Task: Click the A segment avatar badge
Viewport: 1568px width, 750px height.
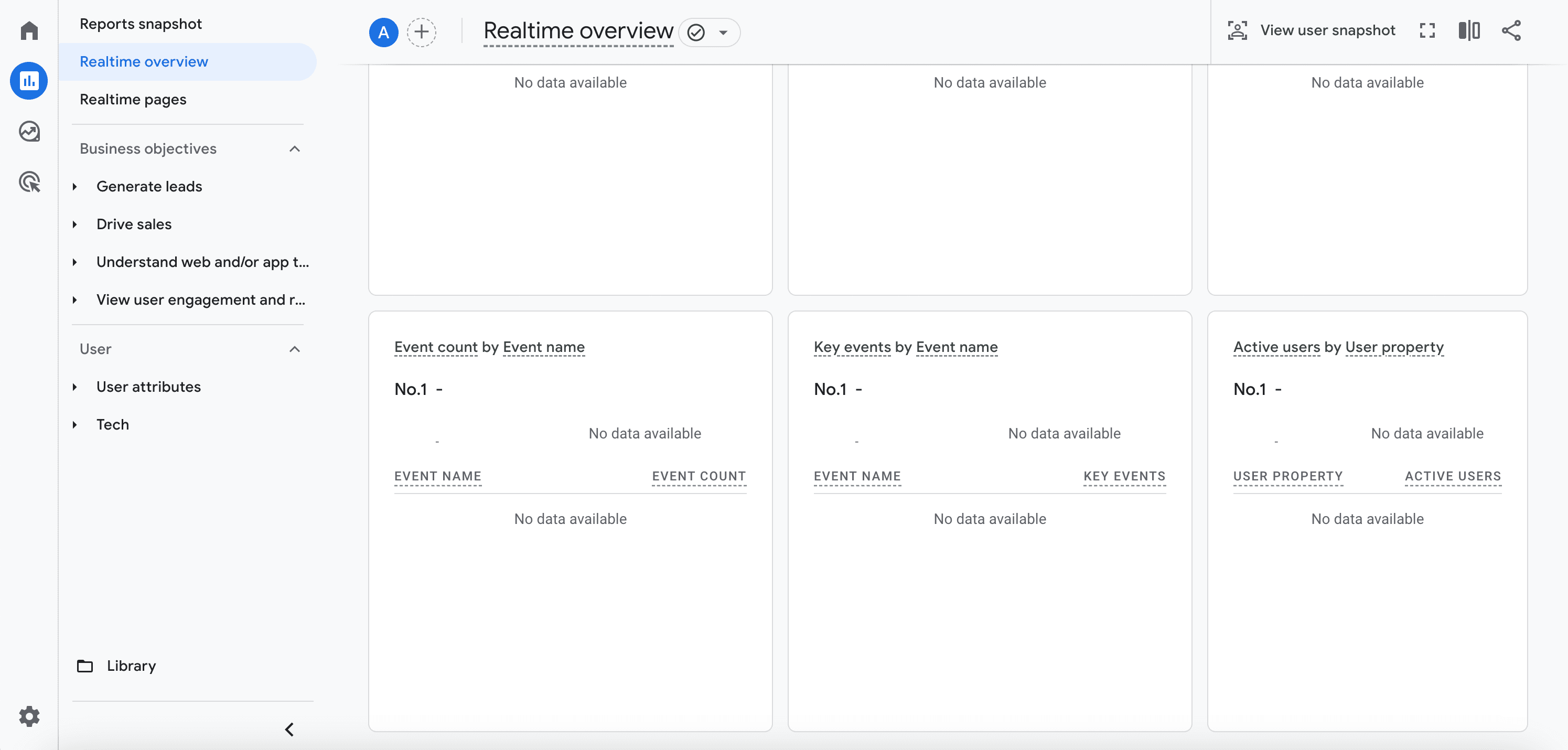Action: click(383, 31)
